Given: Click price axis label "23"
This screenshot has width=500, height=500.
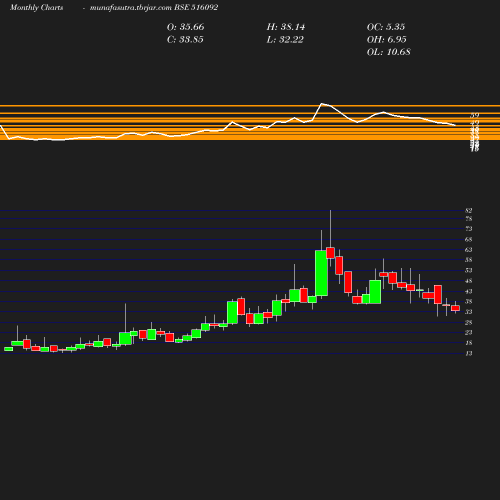Looking at the screenshot, I should click(x=469, y=333).
